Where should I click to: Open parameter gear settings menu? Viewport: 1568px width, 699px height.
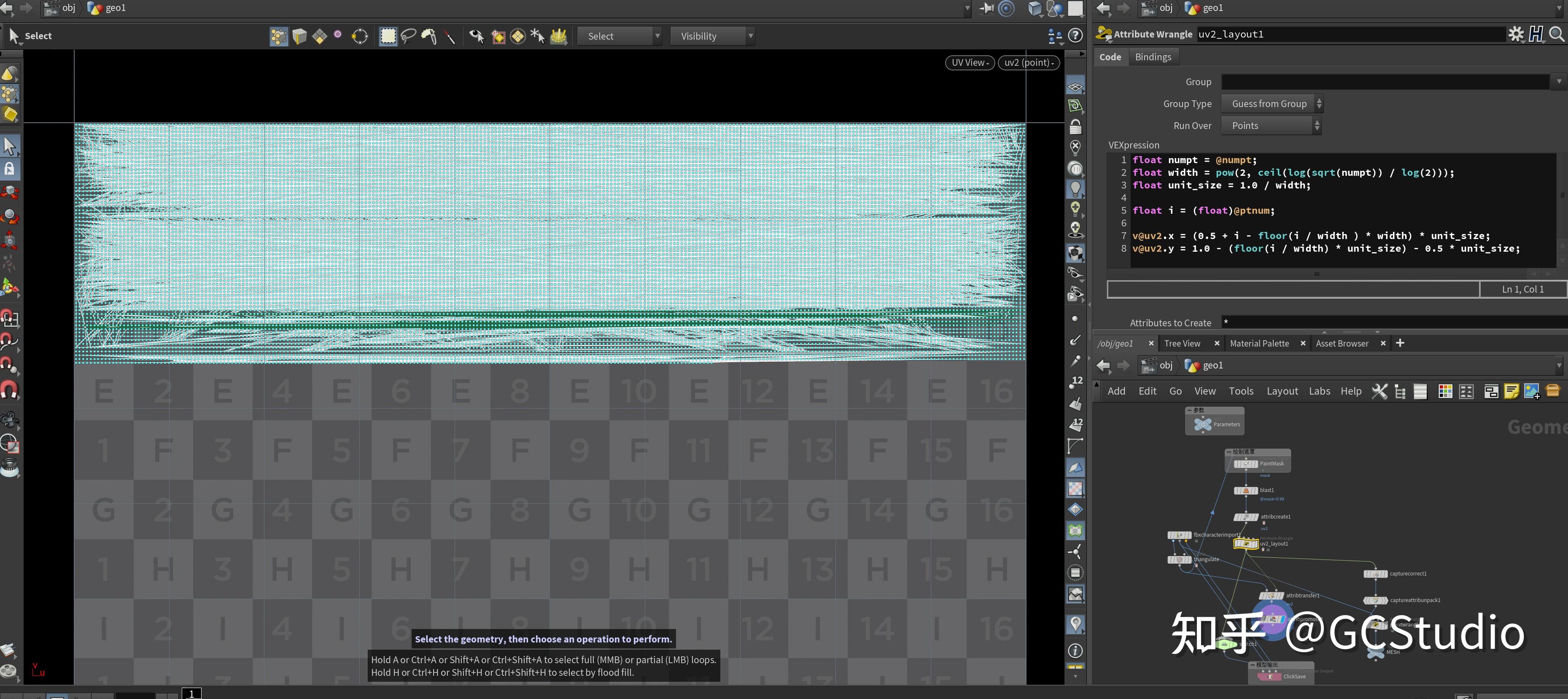coord(1516,35)
